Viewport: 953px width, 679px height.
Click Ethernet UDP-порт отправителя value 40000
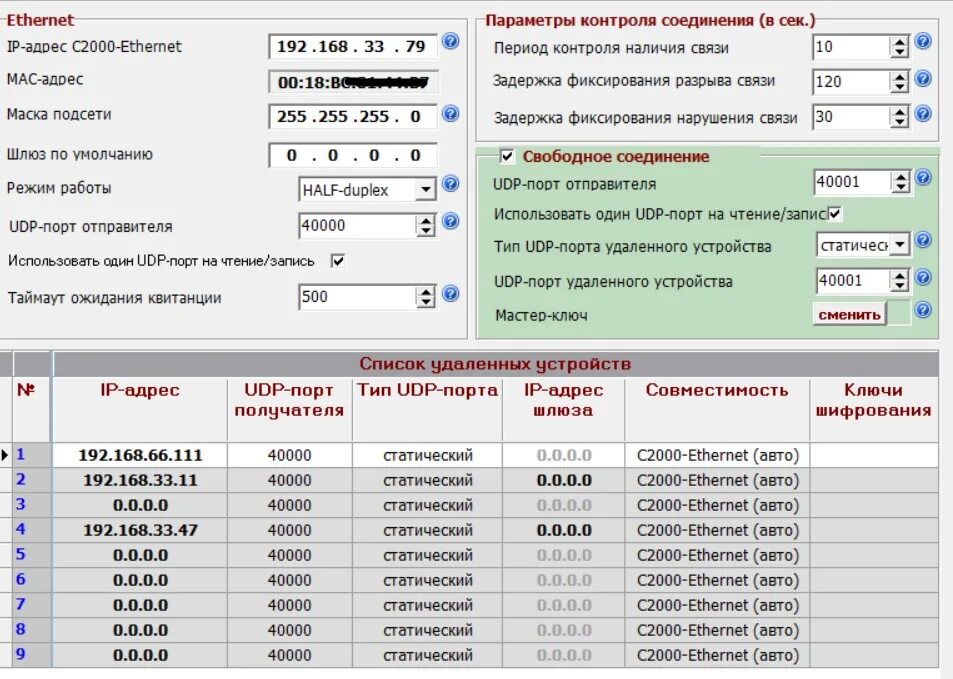[357, 226]
